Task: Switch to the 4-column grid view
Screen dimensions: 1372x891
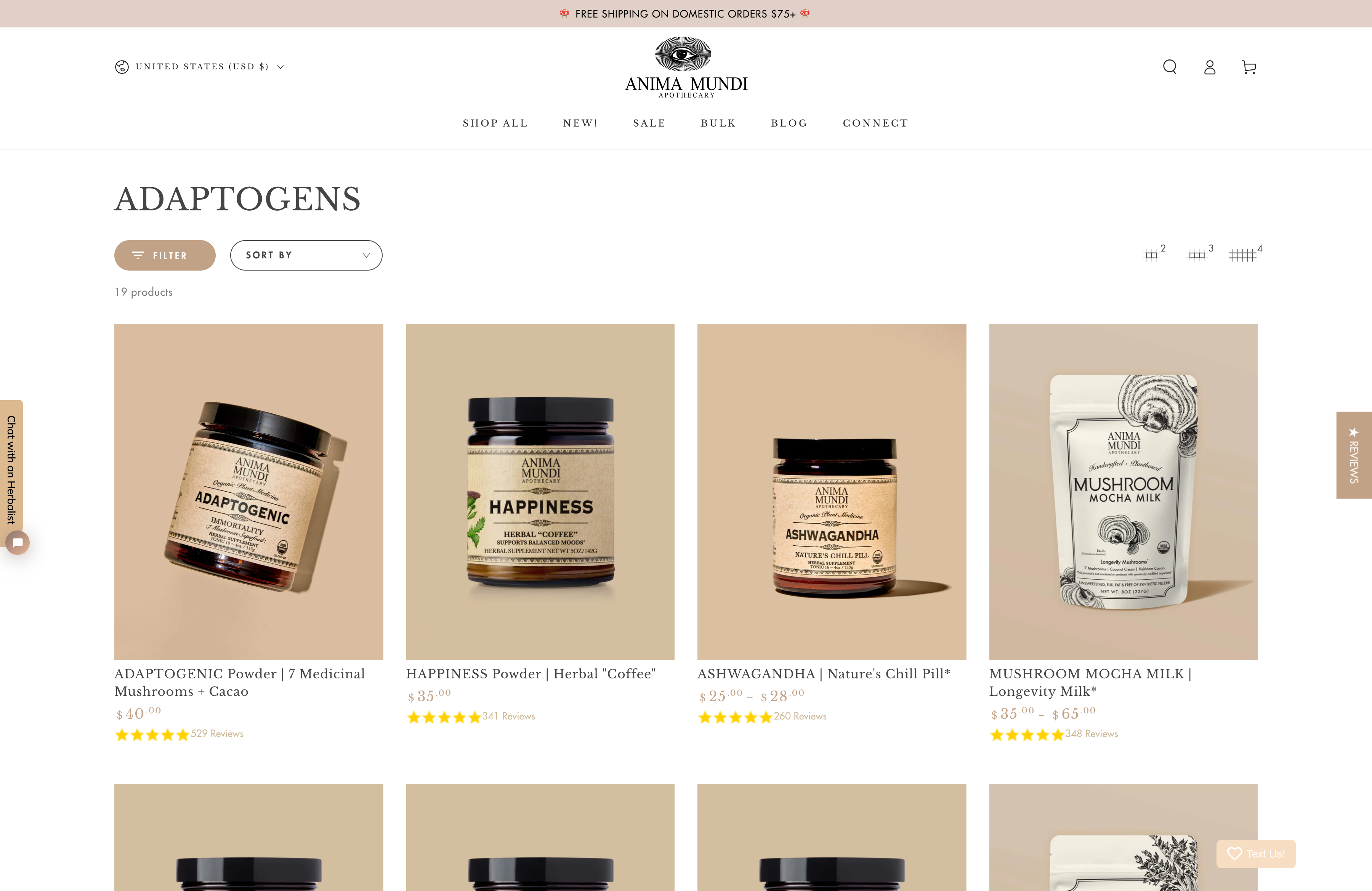Action: pyautogui.click(x=1245, y=253)
